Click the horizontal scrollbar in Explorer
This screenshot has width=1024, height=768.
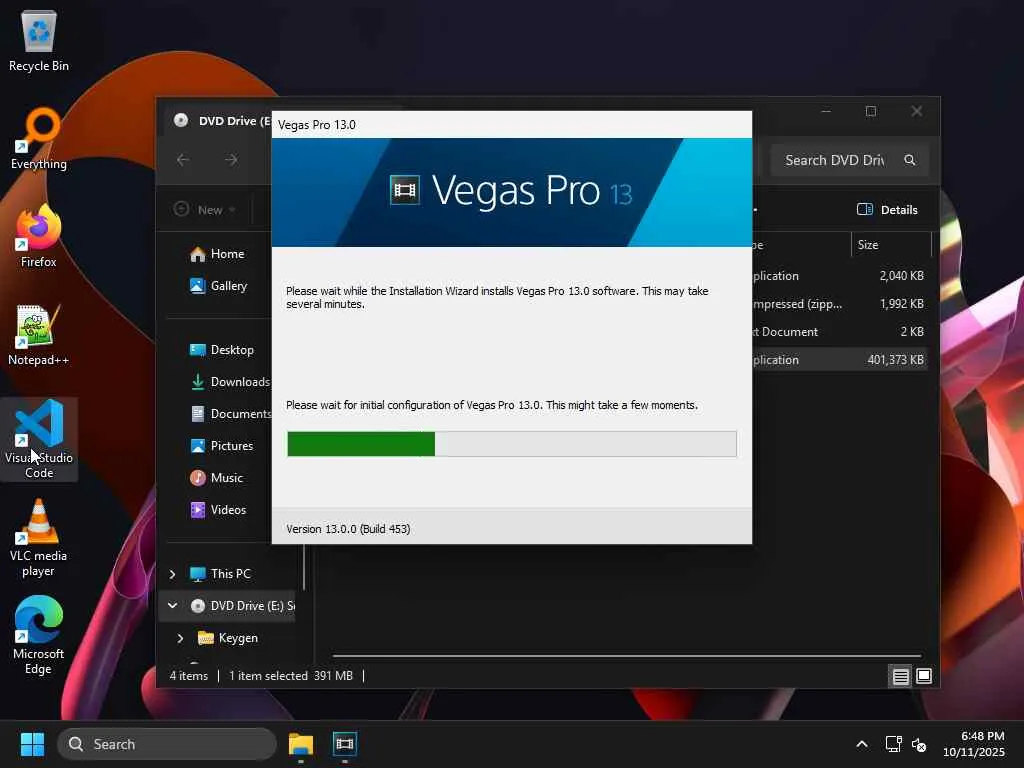pyautogui.click(x=626, y=655)
